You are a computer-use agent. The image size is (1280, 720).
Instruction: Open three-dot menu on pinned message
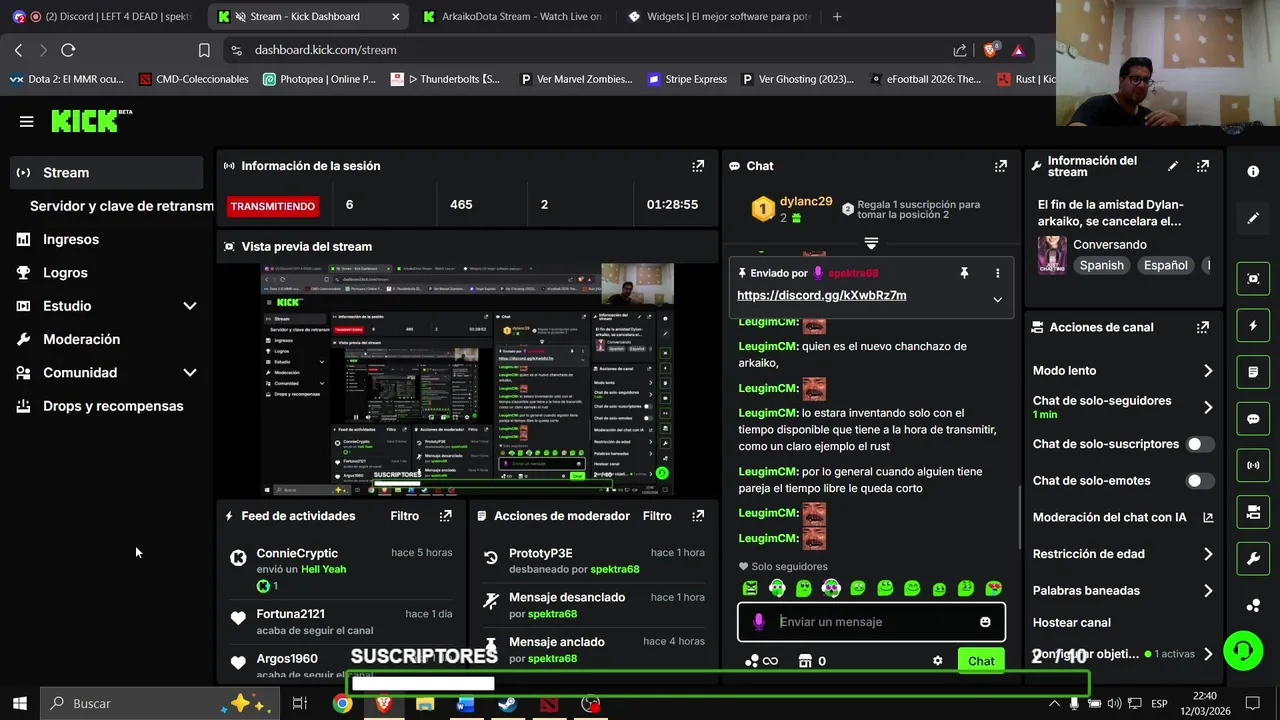(x=997, y=273)
